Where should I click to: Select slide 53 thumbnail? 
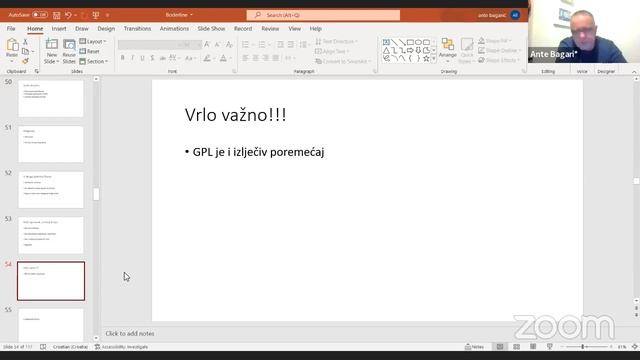51,235
